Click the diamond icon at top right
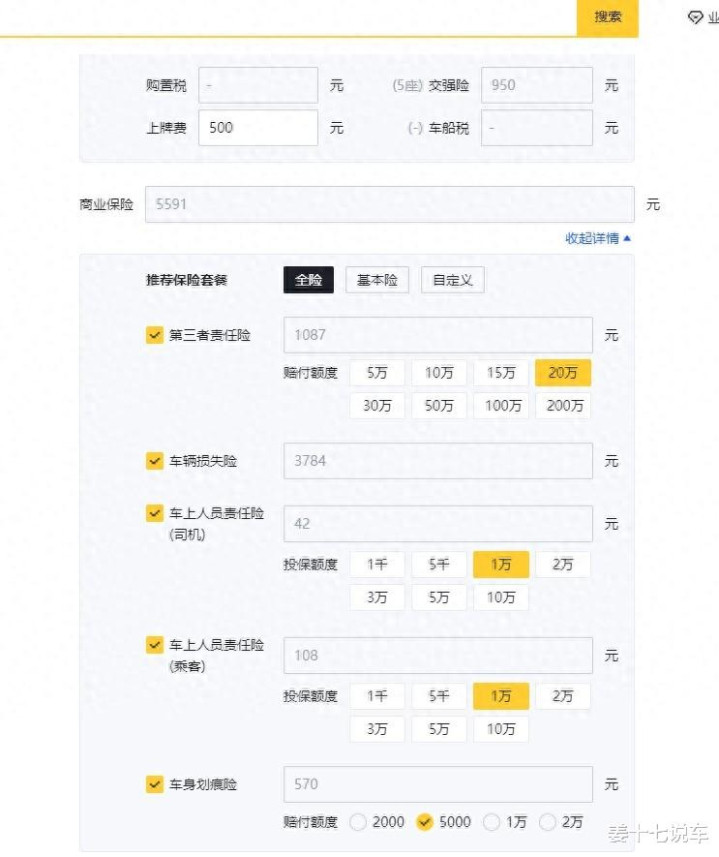 pyautogui.click(x=695, y=17)
